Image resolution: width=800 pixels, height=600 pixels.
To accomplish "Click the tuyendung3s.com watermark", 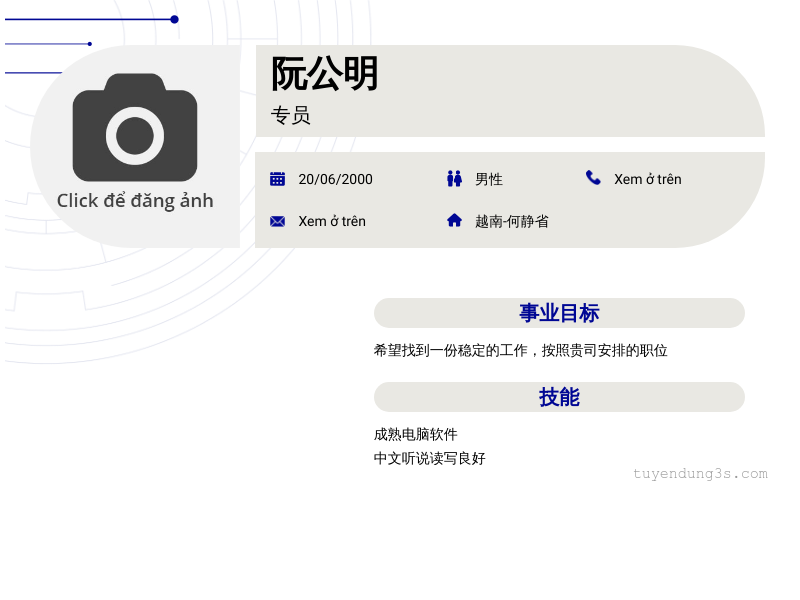I will point(700,474).
